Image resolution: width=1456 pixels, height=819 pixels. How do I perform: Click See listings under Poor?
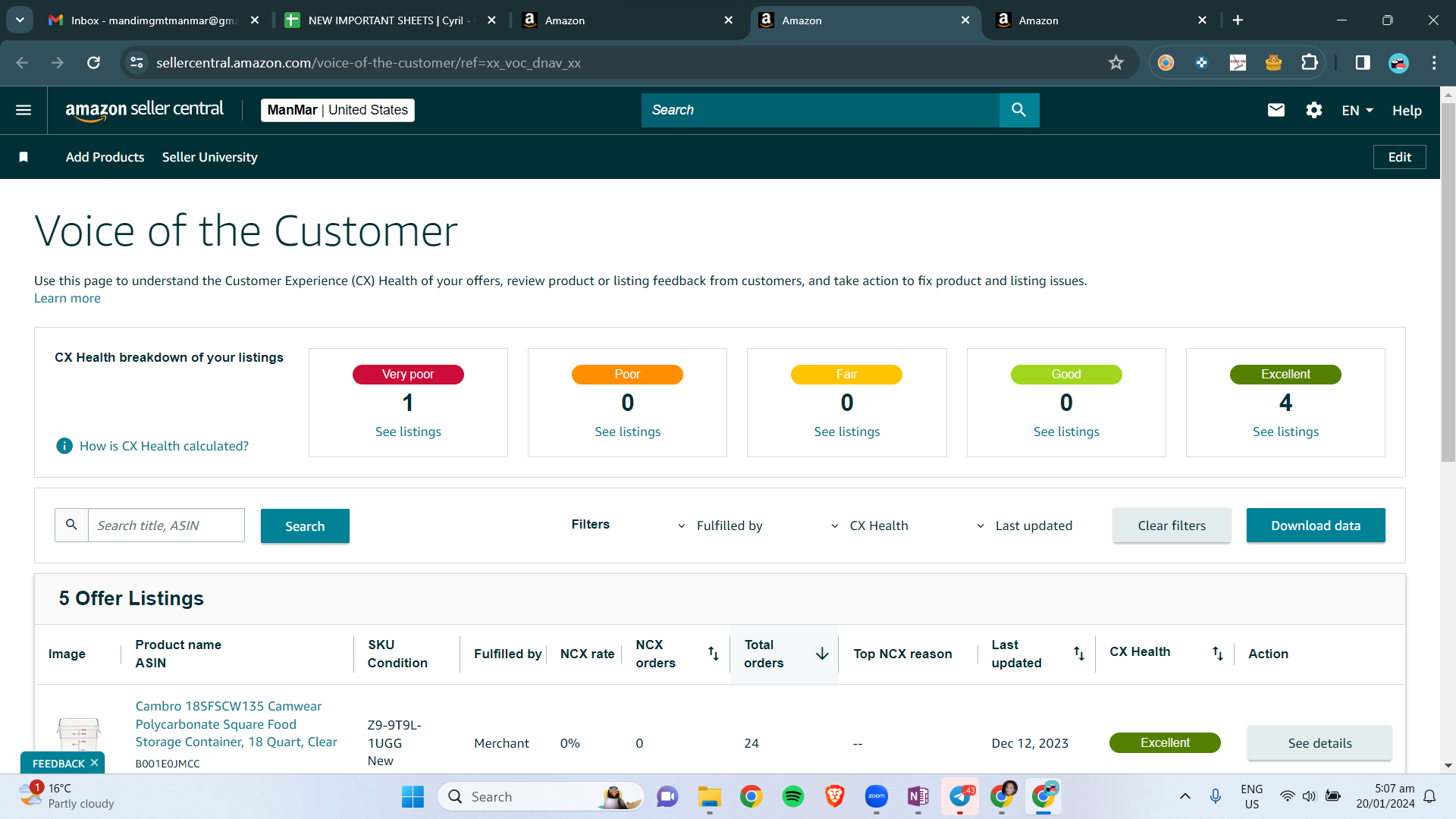click(x=627, y=431)
